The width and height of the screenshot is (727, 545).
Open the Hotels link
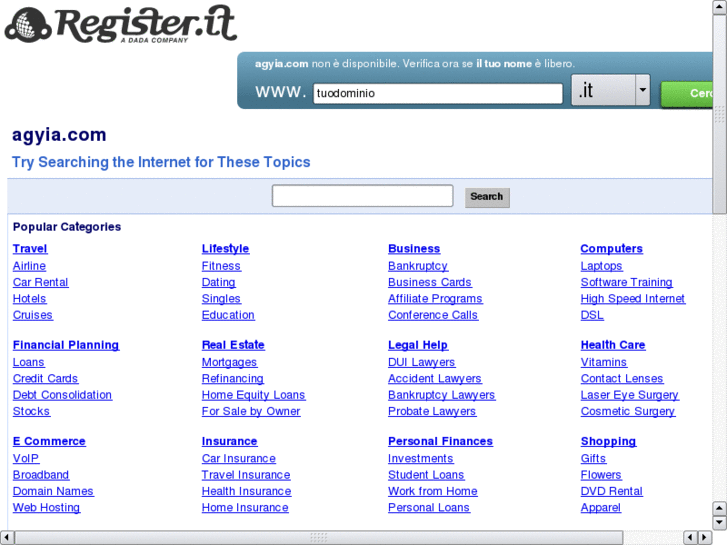[30, 299]
